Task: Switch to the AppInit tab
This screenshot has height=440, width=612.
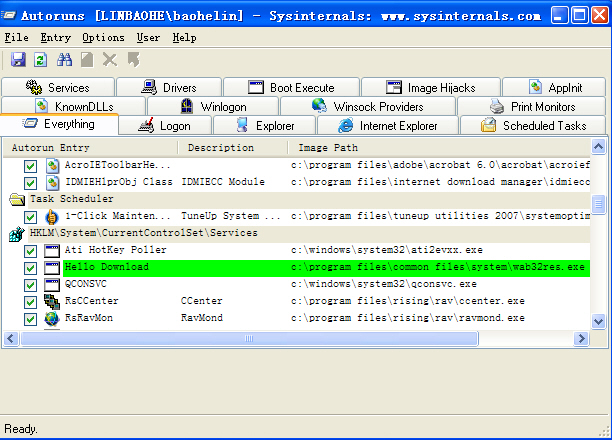Action: click(554, 87)
